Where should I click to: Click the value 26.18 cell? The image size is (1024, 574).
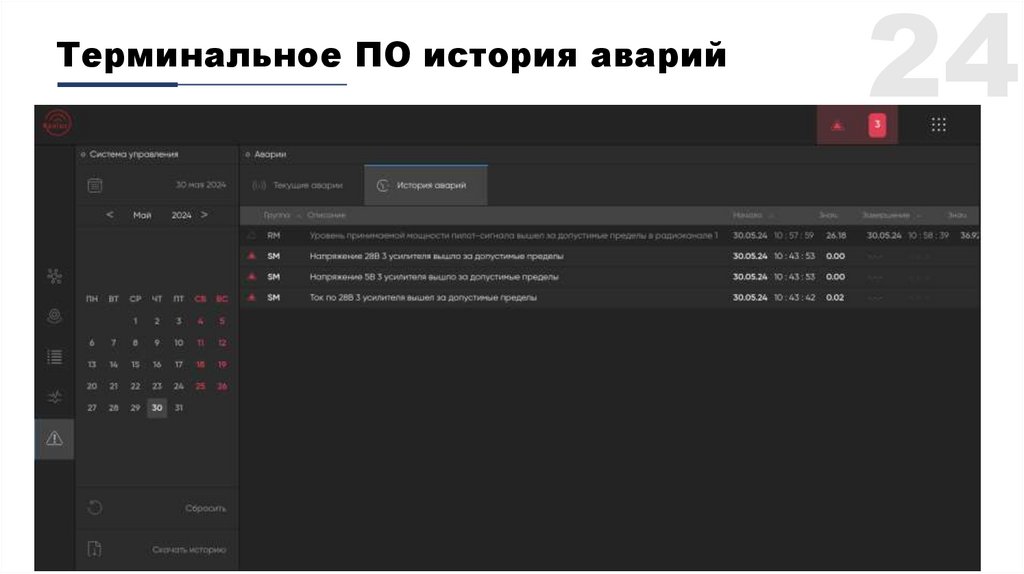(x=836, y=235)
